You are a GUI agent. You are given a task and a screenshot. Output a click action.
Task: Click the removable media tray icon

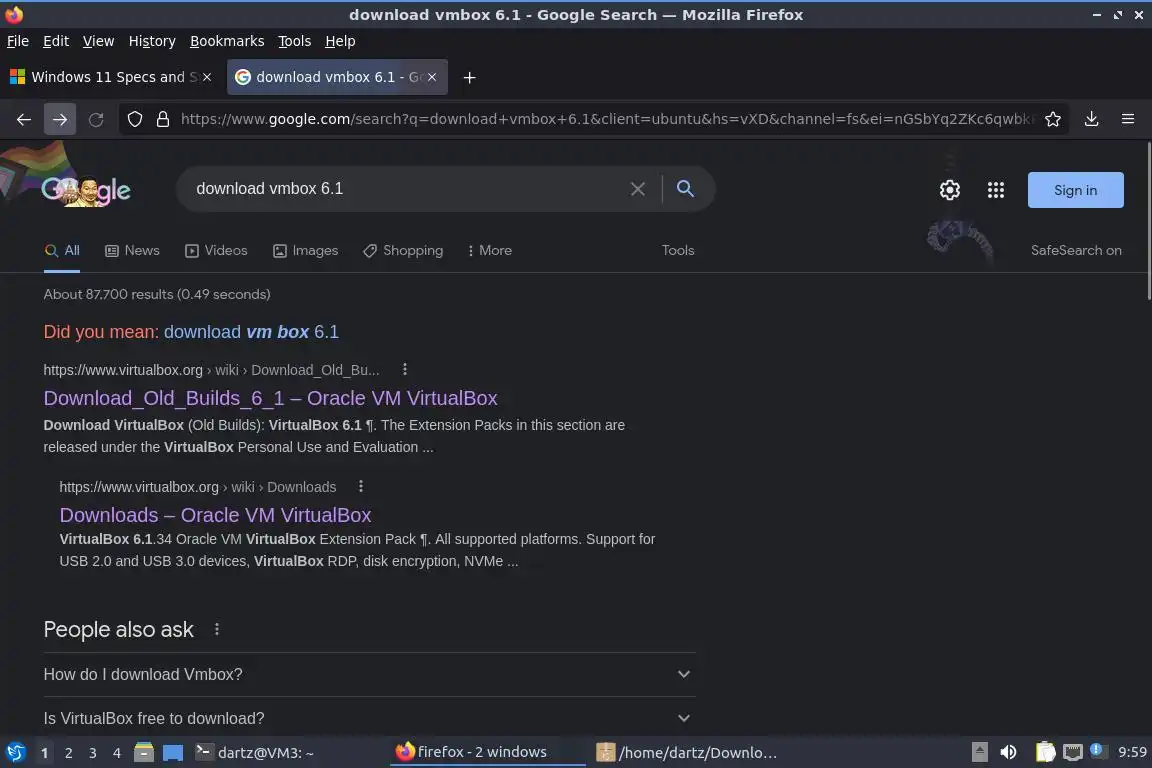coord(979,752)
